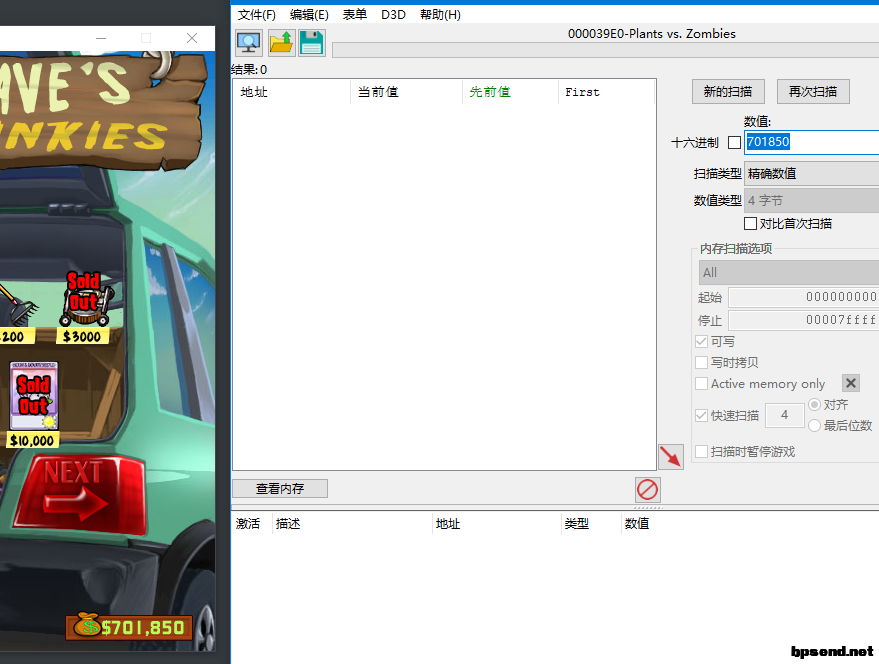
Task: Open the process selection monitor icon
Action: click(x=249, y=43)
